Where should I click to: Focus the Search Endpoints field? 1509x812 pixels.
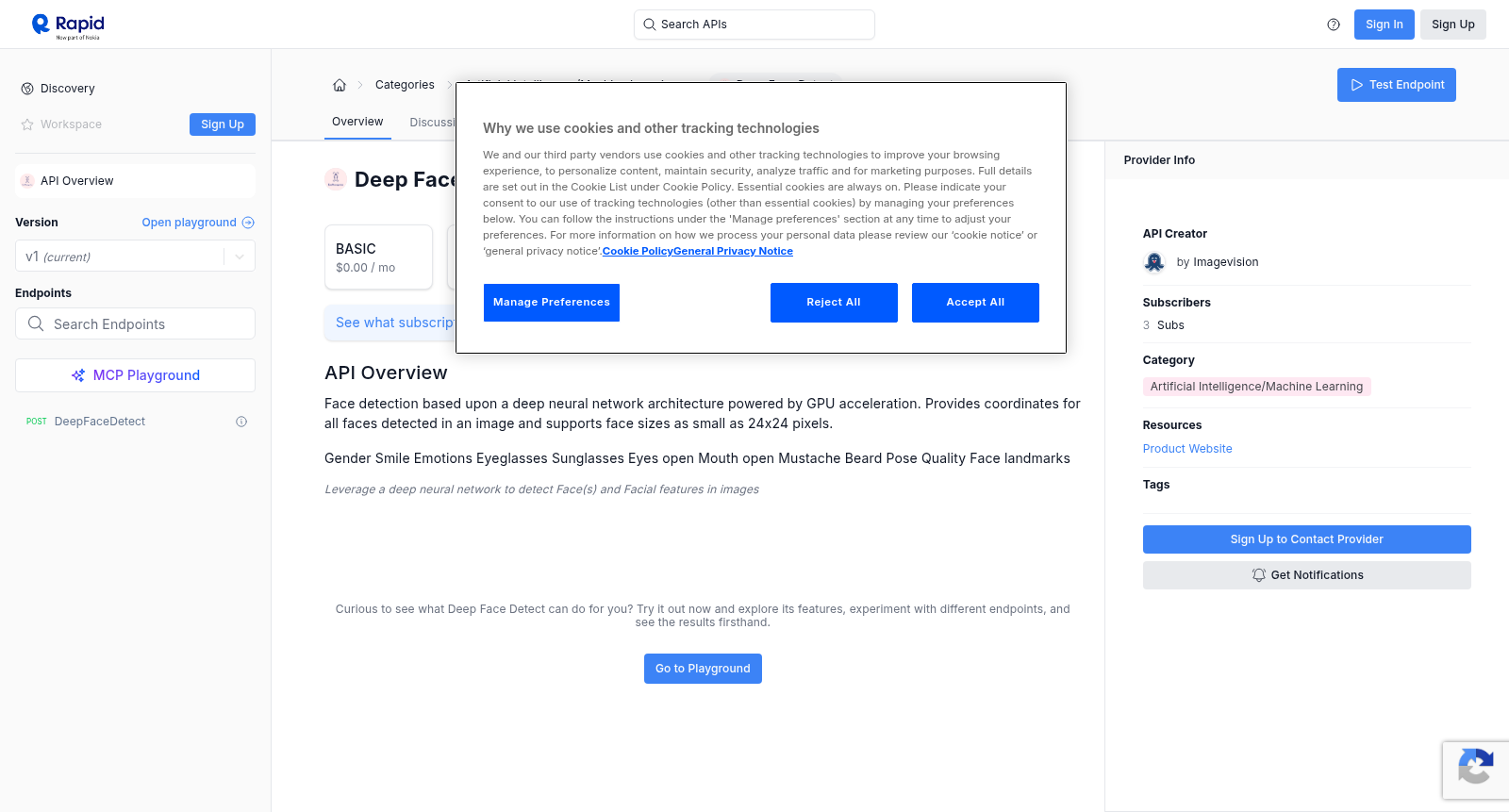[x=135, y=323]
